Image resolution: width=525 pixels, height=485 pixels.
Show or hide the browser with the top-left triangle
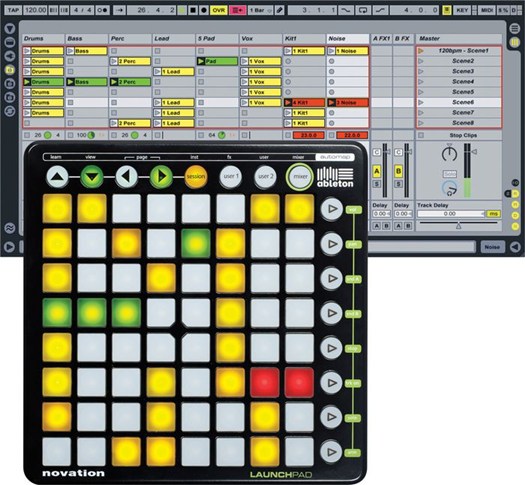pyautogui.click(x=10, y=28)
